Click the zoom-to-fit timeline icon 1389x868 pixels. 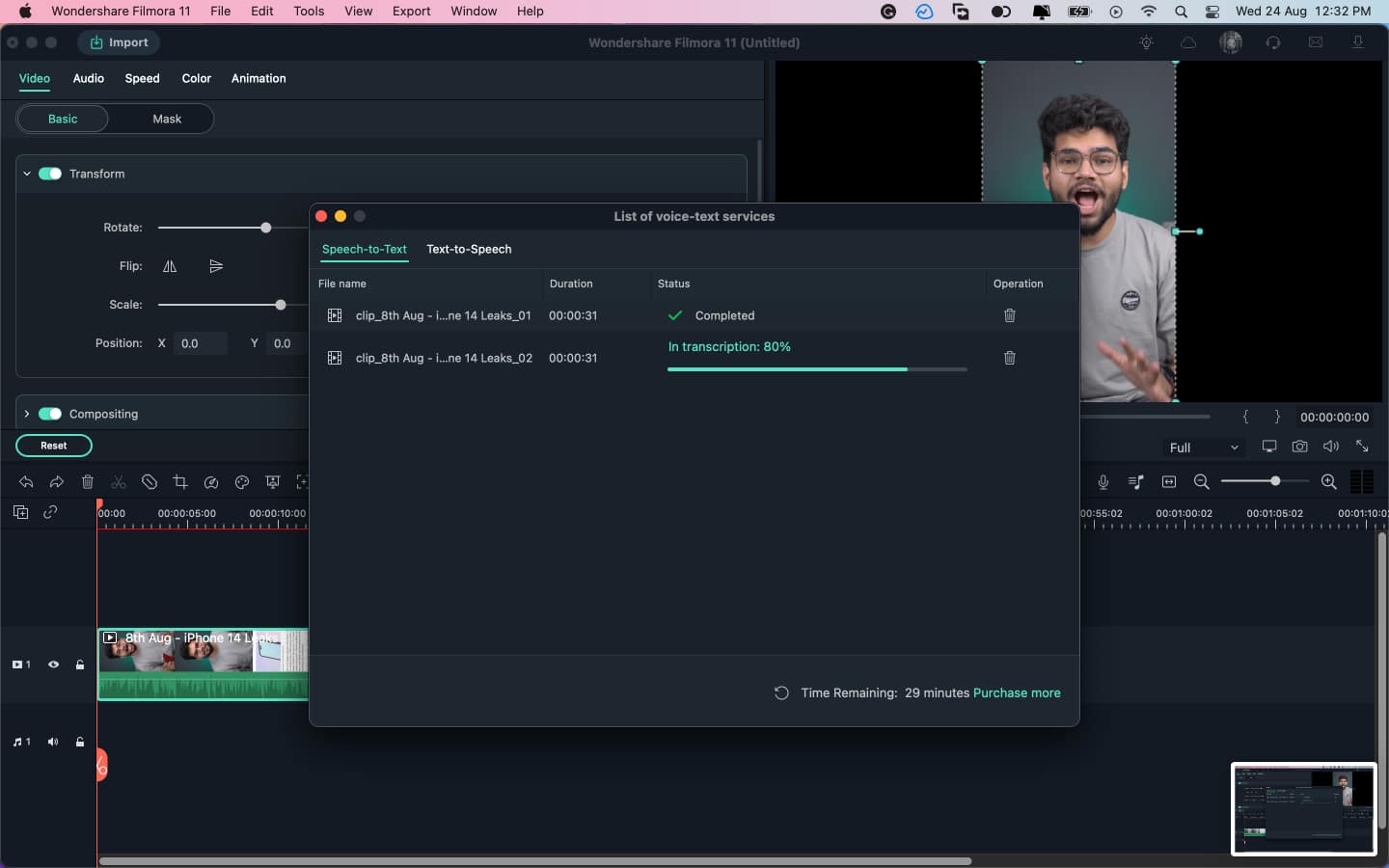click(1169, 481)
